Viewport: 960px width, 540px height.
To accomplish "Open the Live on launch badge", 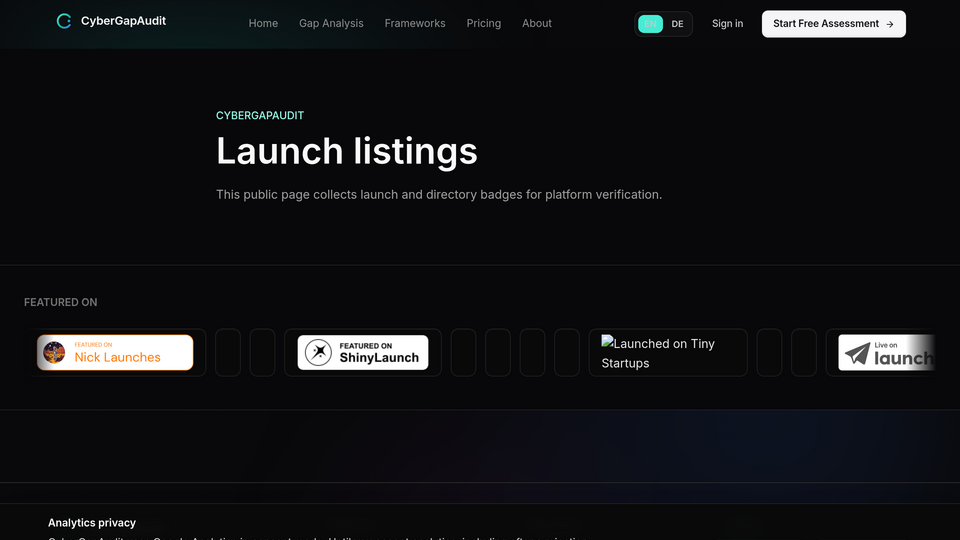I will [x=887, y=352].
